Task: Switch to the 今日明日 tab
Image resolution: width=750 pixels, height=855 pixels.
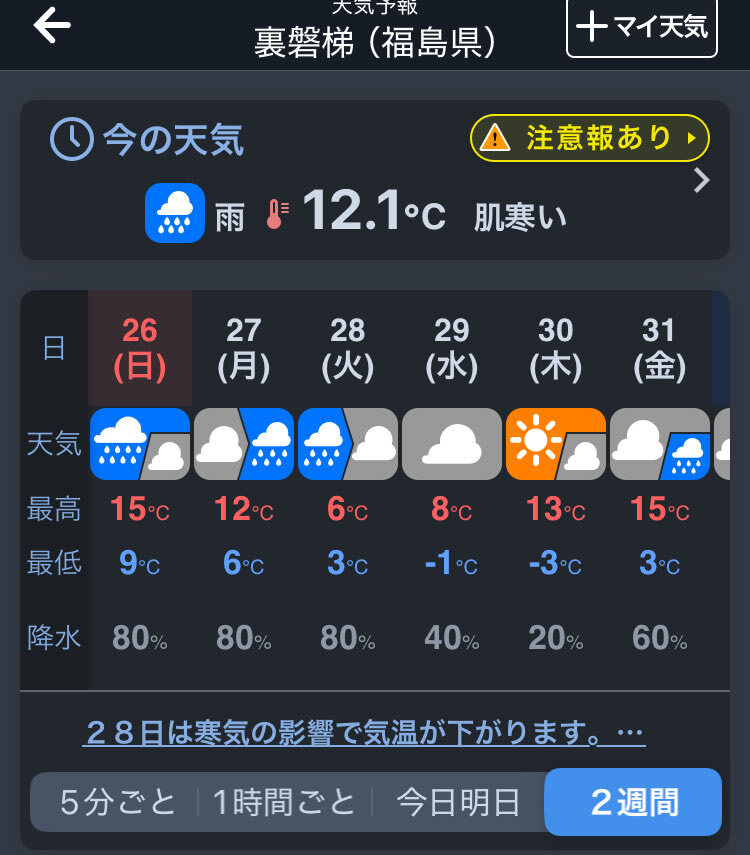Action: [458, 802]
